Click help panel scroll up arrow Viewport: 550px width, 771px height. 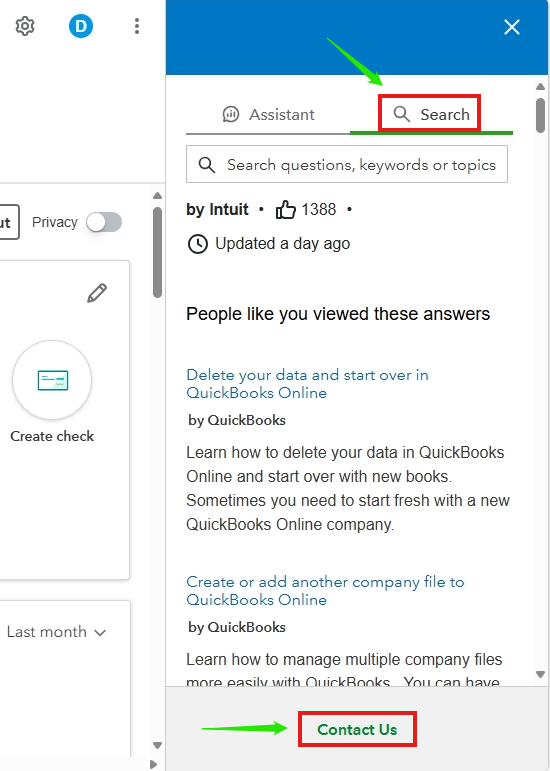click(540, 87)
